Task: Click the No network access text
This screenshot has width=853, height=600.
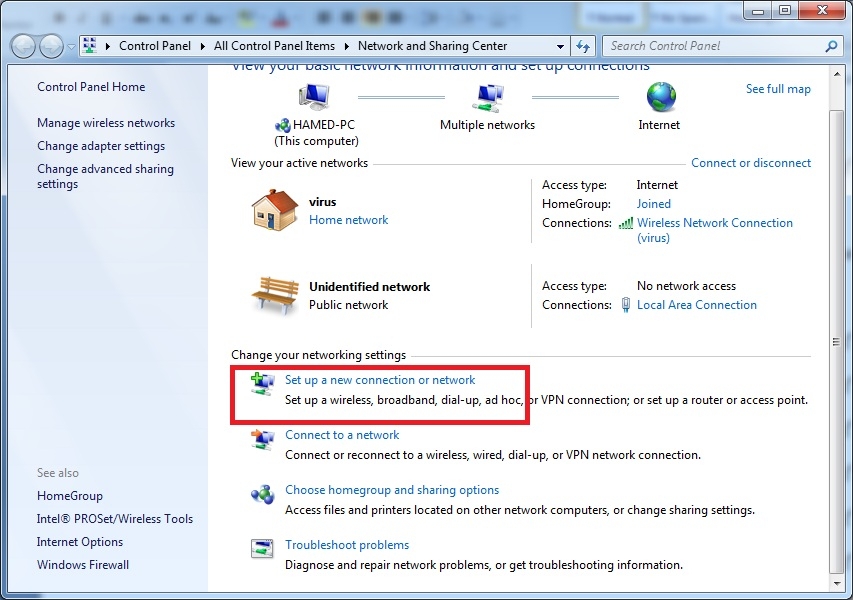Action: coord(687,286)
